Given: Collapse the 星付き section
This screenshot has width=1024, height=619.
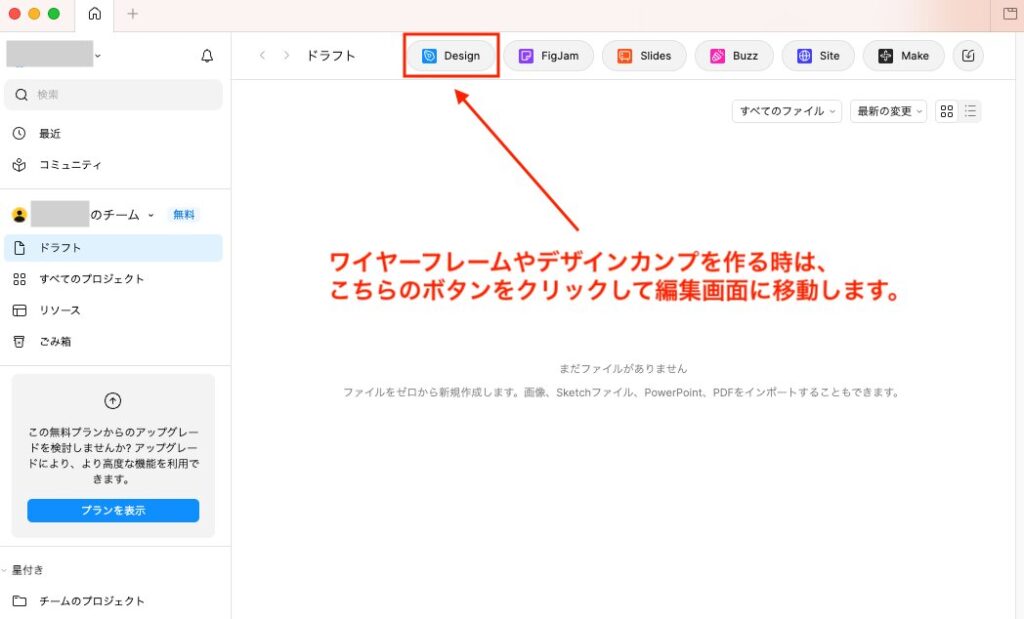Looking at the screenshot, I should pyautogui.click(x=5, y=570).
